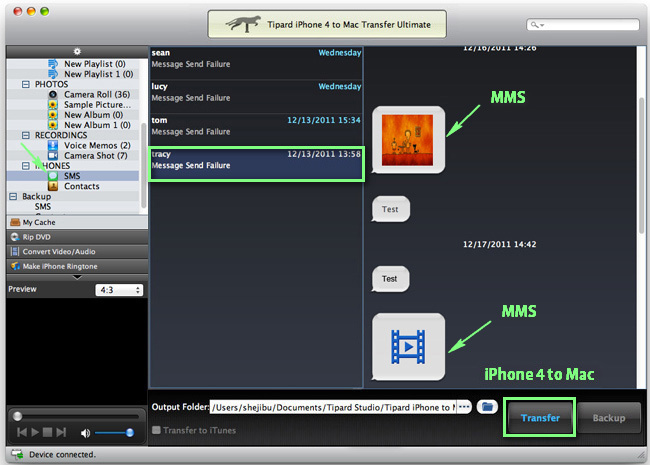Click the speaker volume icon
This screenshot has width=650, height=465.
pyautogui.click(x=85, y=433)
